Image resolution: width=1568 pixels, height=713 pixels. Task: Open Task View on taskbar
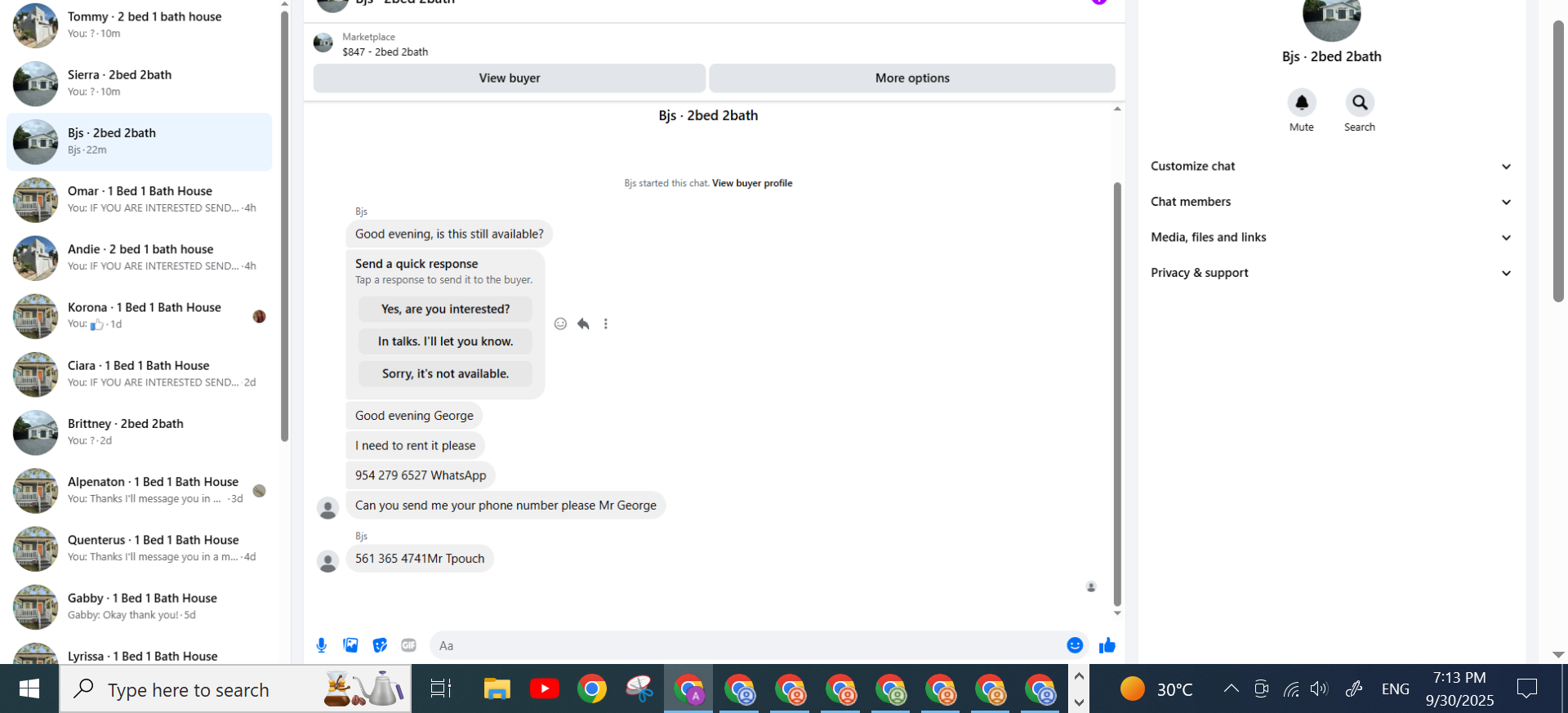pyautogui.click(x=441, y=689)
